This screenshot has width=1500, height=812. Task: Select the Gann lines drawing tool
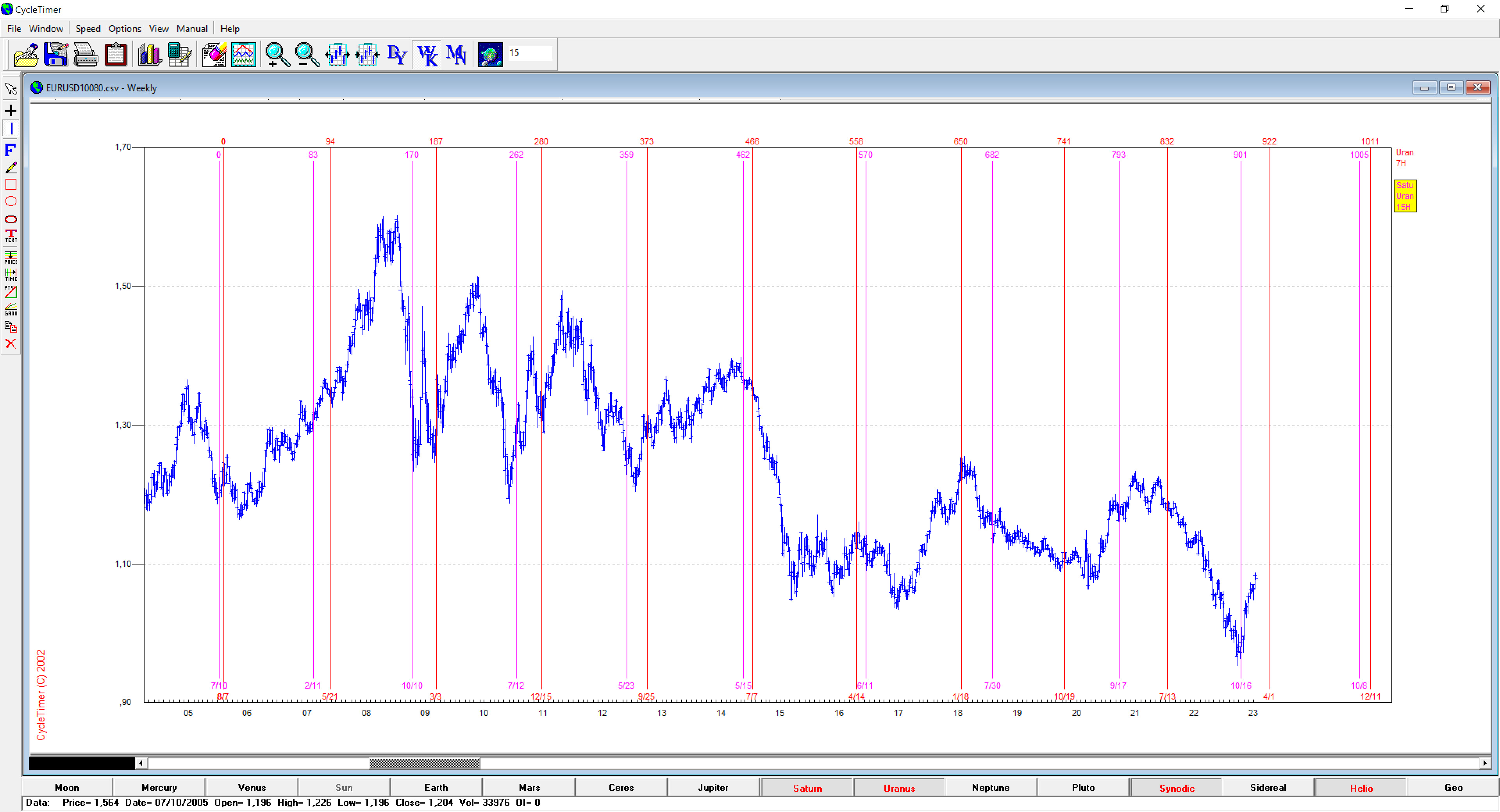(x=11, y=308)
